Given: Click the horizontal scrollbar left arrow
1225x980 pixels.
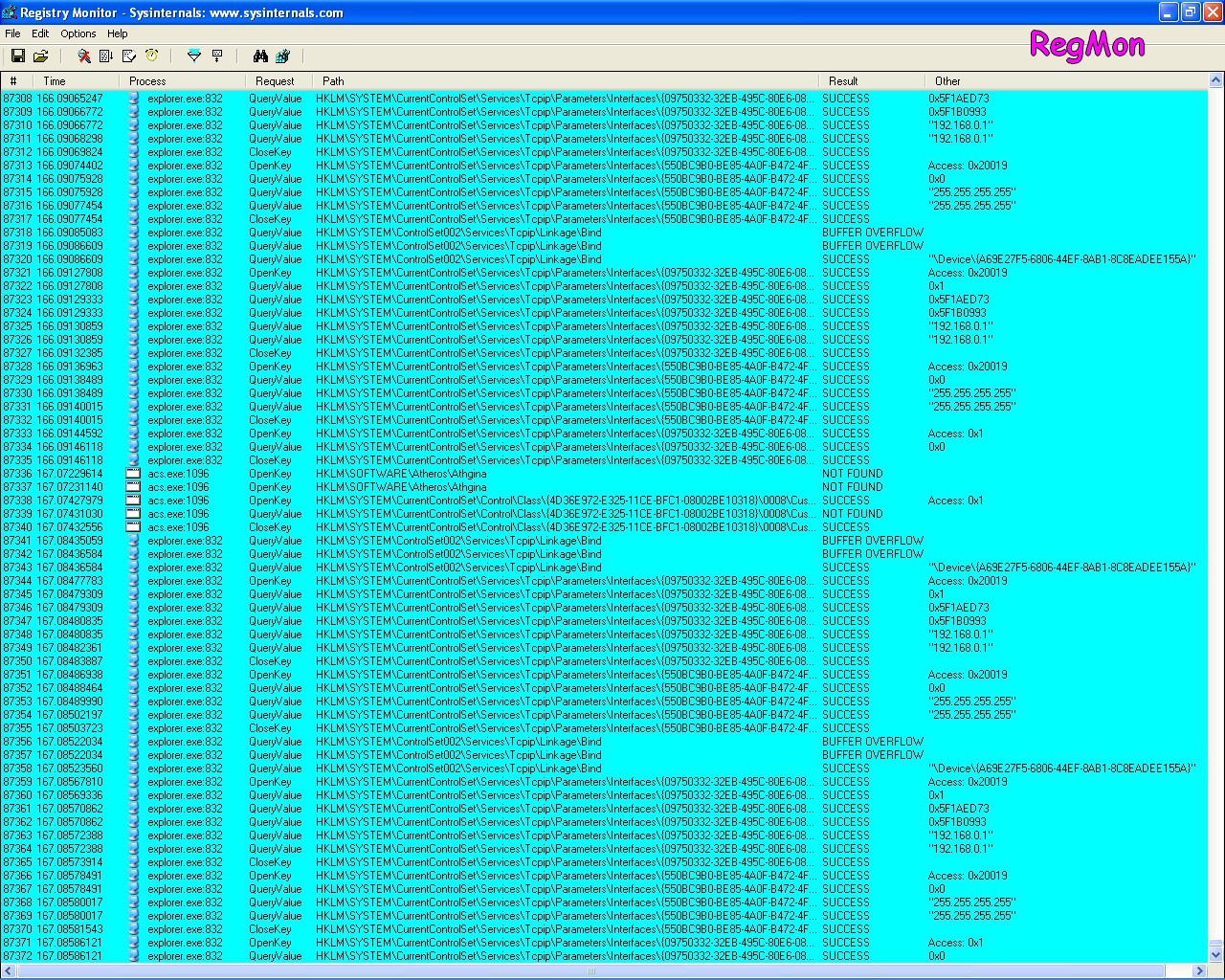Looking at the screenshot, I should 9,970.
